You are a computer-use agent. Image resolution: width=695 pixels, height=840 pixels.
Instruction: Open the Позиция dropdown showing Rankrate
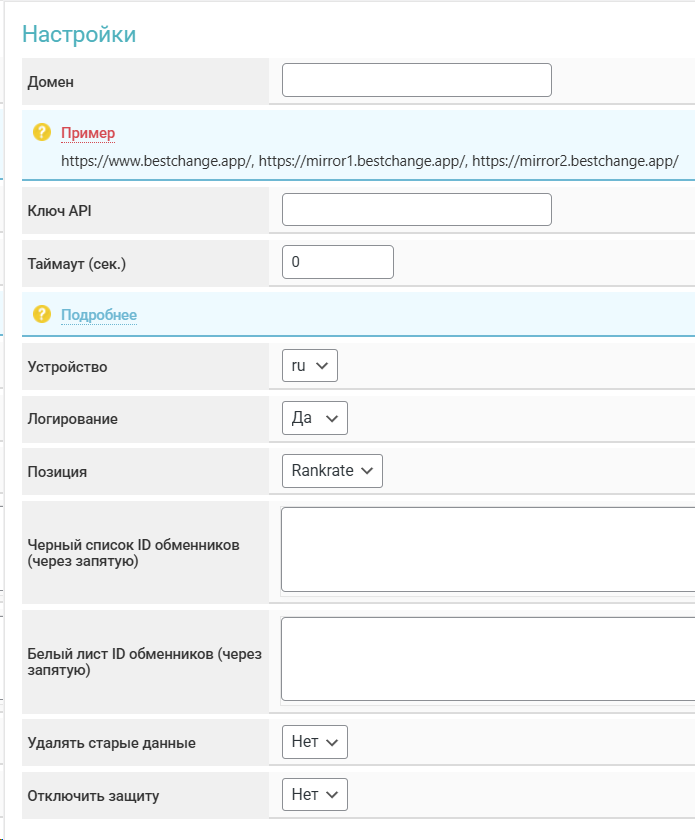pyautogui.click(x=332, y=470)
